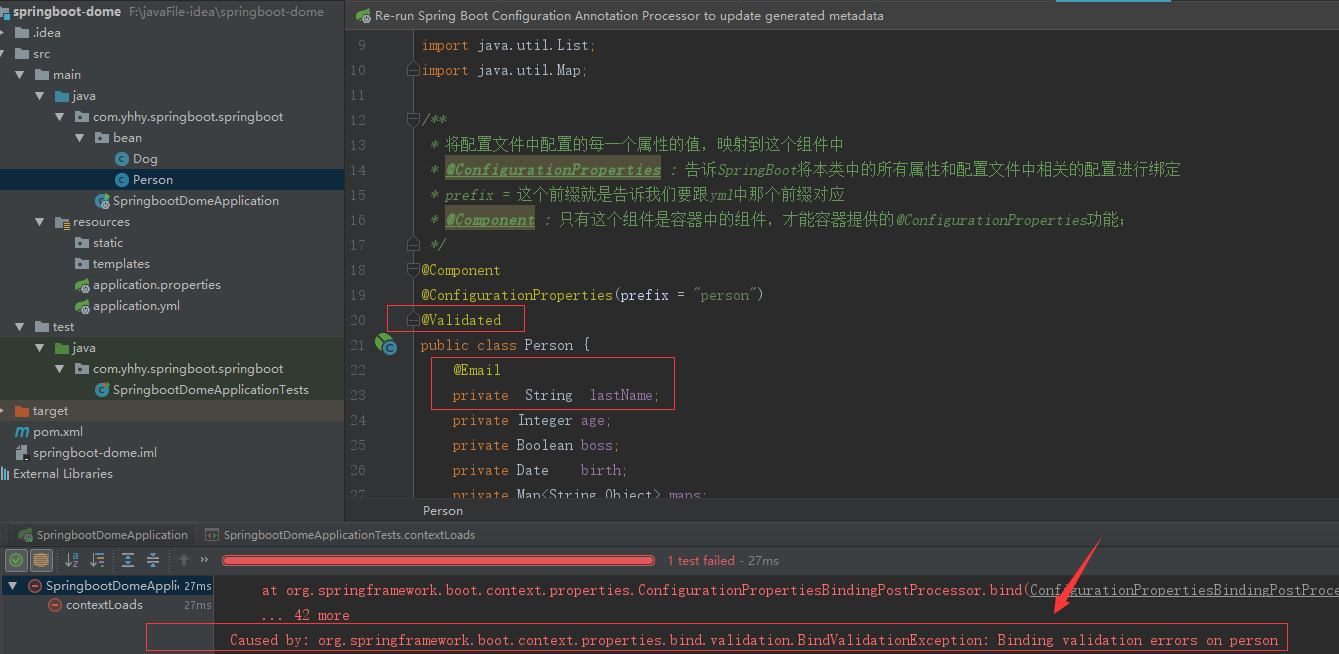The image size is (1339, 654).
Task: Sort tests by duration
Action: coord(96,560)
